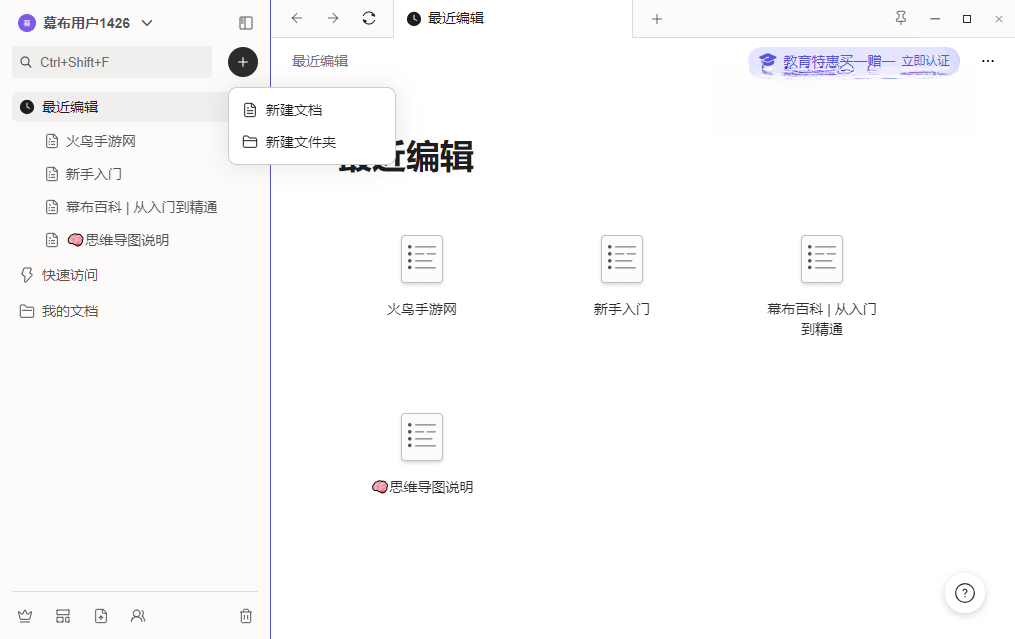Click the 教育特惠 立即认证 banner
The image size is (1015, 639).
pos(854,62)
